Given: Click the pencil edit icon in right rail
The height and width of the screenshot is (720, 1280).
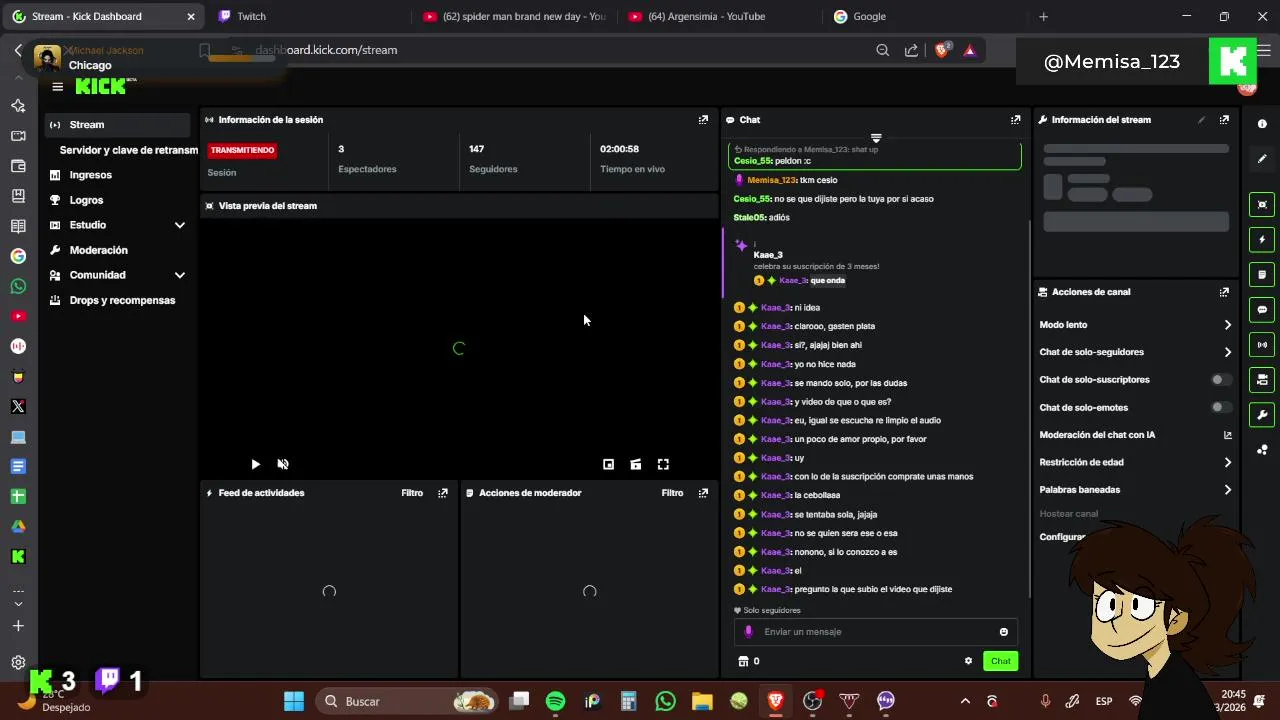Looking at the screenshot, I should (x=1262, y=159).
